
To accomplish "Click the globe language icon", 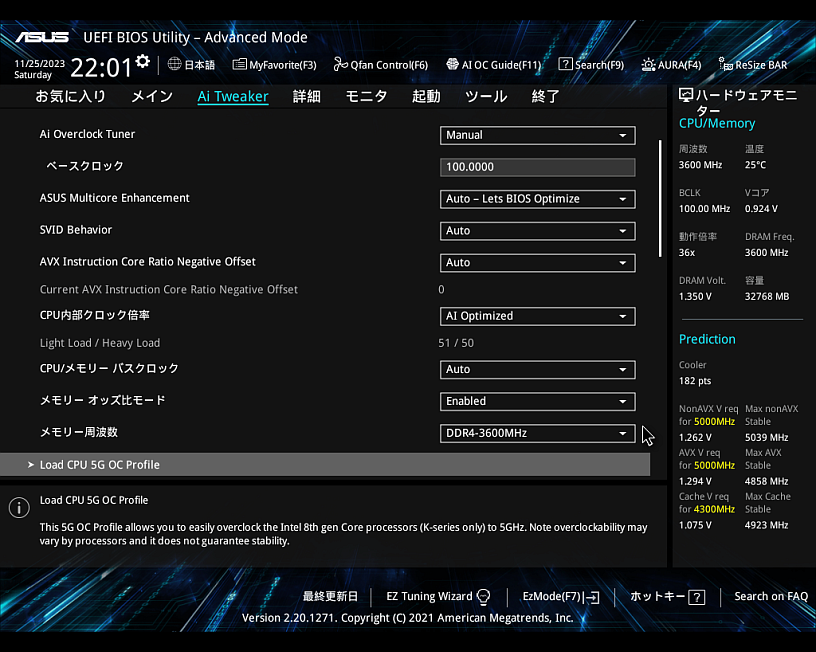I will (x=174, y=64).
